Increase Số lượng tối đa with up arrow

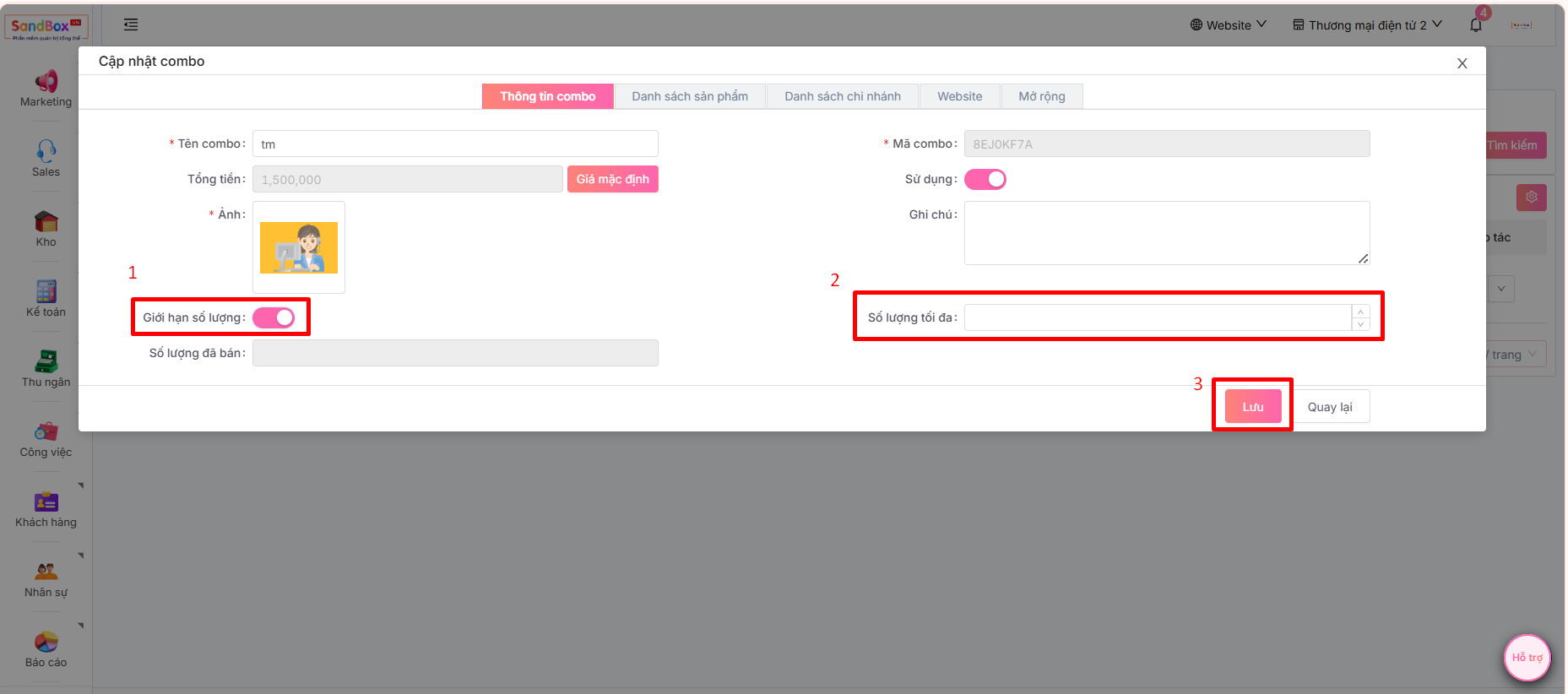(1360, 312)
